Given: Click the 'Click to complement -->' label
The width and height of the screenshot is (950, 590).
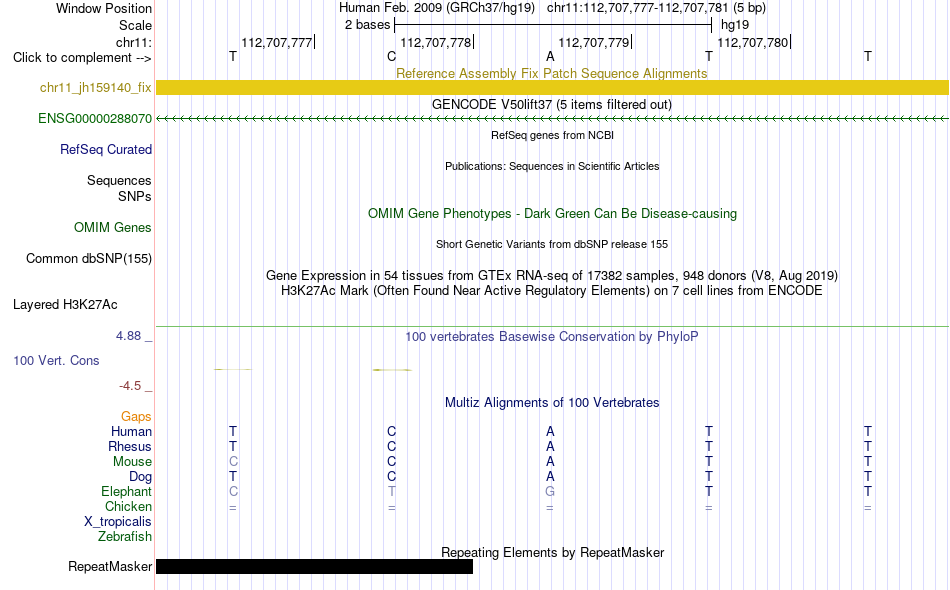Looking at the screenshot, I should coord(82,58).
